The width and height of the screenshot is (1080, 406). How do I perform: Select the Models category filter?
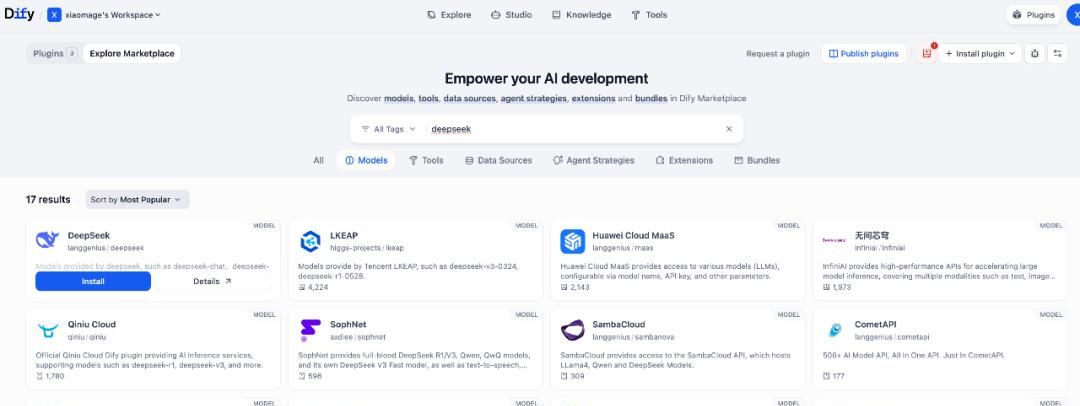pos(366,160)
